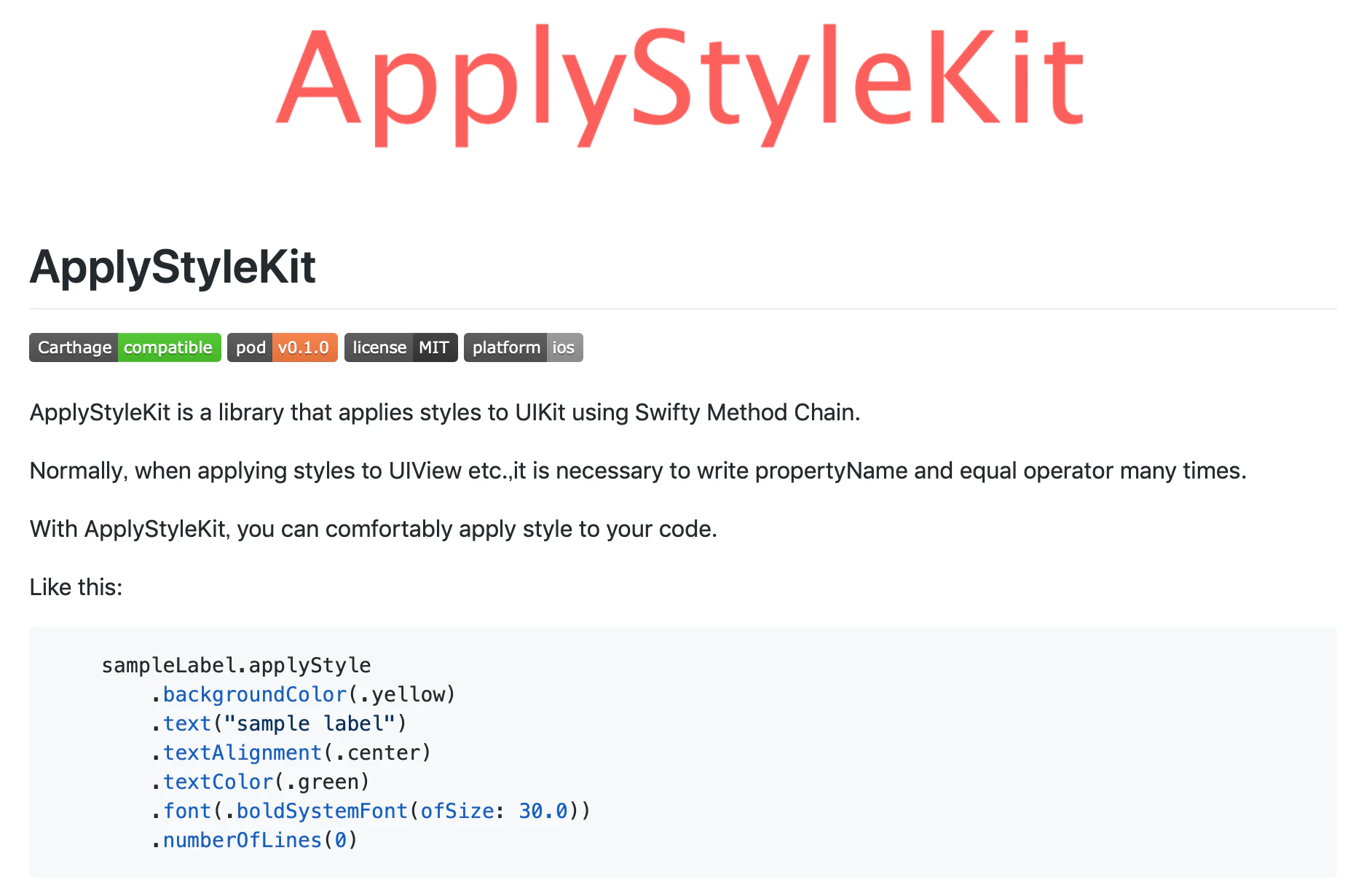Click the sampleLabel.applyStyle code line
This screenshot has width=1372, height=896.
pyautogui.click(x=236, y=665)
